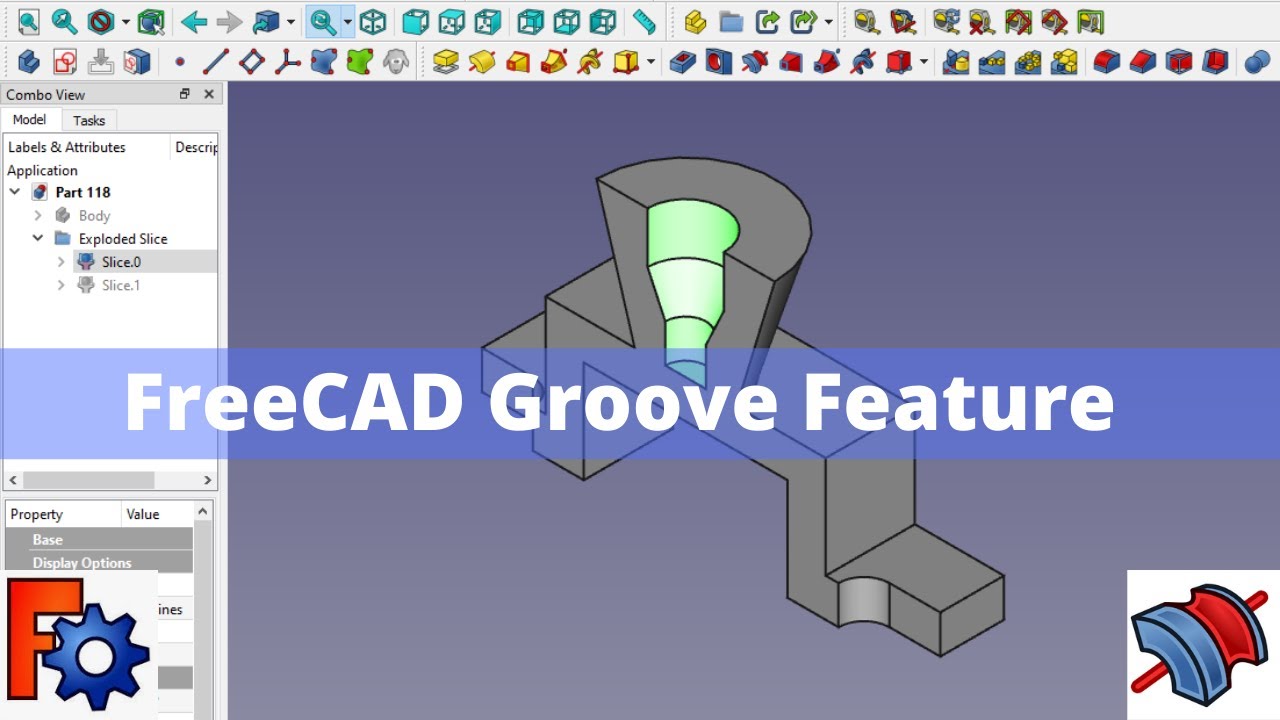Click the Pocket tool

pyautogui.click(x=683, y=62)
